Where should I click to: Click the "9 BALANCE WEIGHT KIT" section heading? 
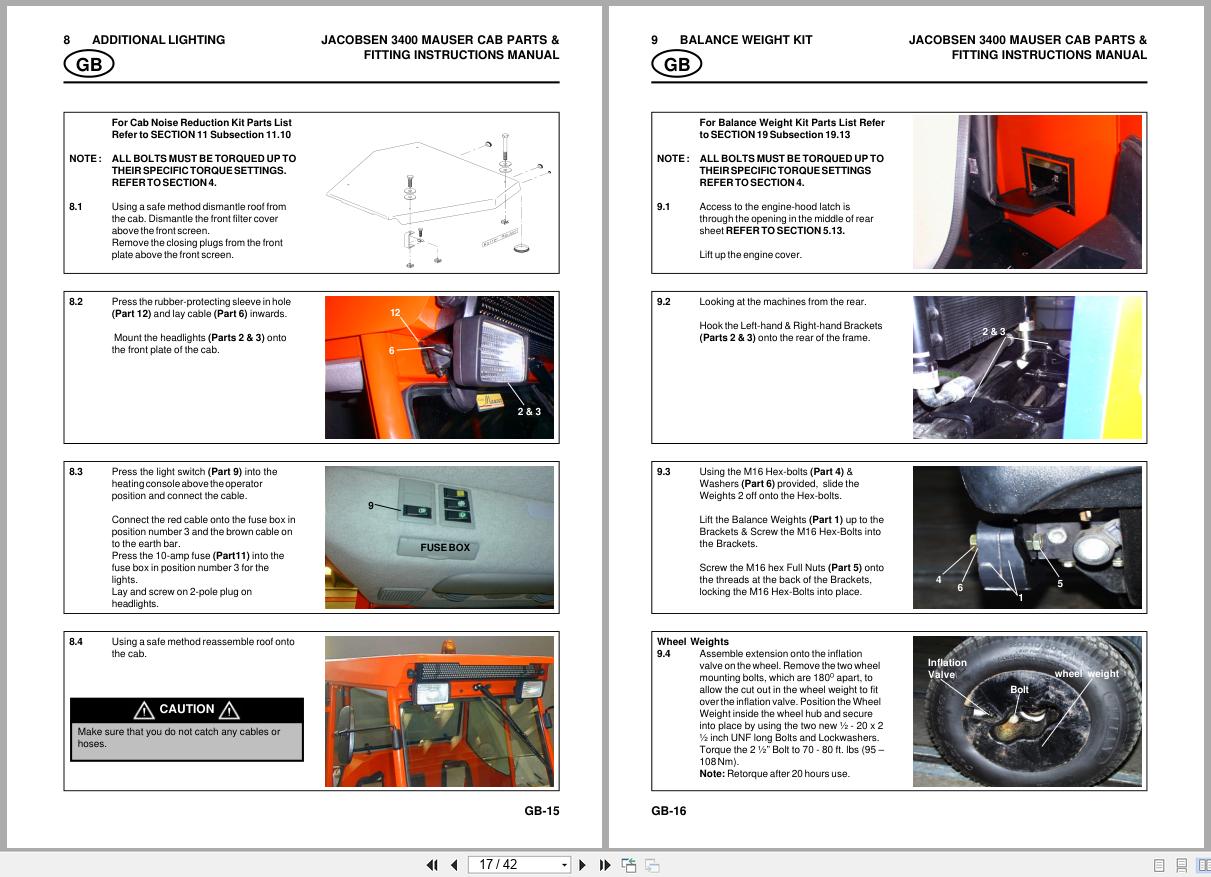(731, 40)
